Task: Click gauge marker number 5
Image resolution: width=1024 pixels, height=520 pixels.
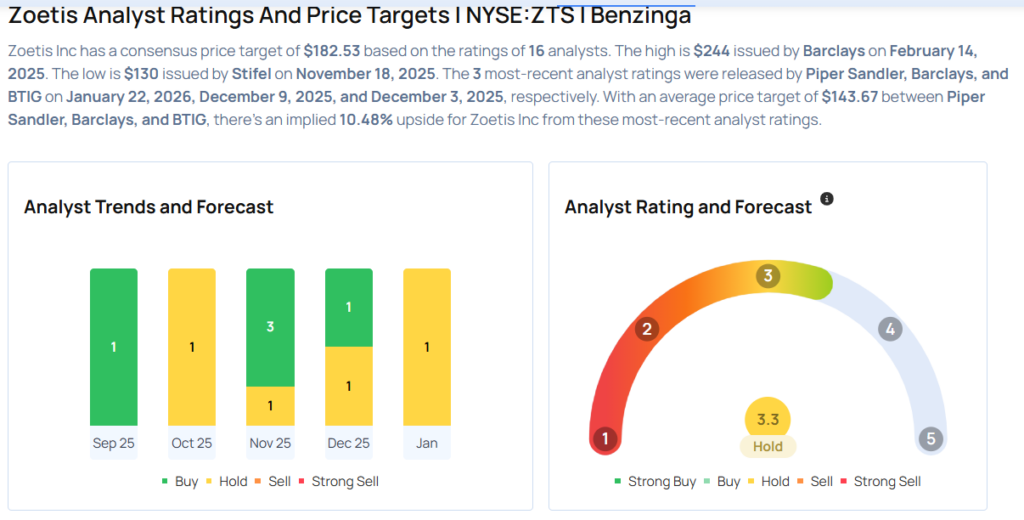Action: click(x=931, y=438)
